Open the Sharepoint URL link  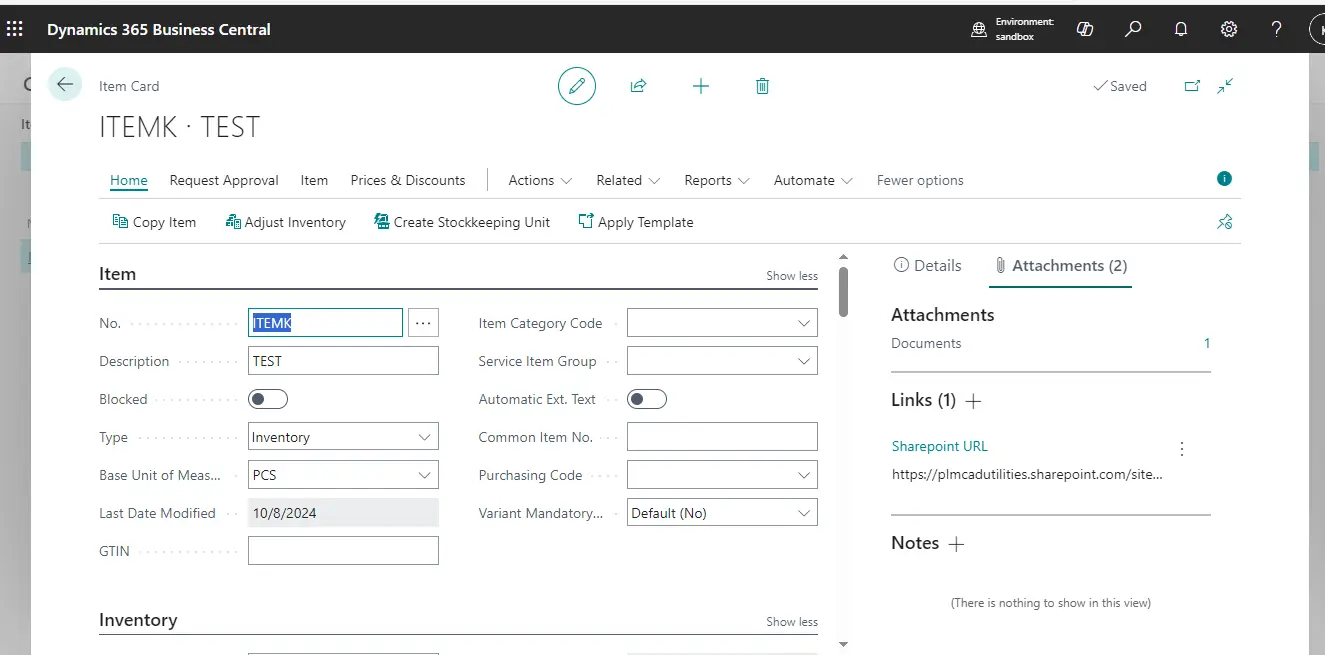coord(939,445)
